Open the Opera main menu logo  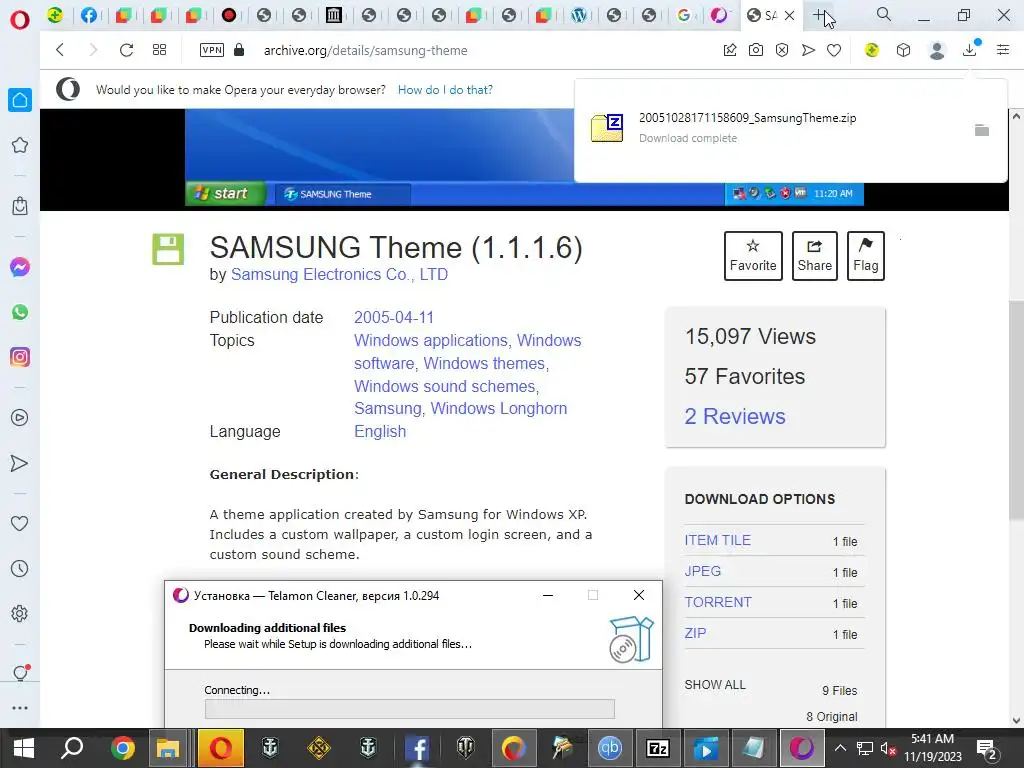[x=20, y=19]
